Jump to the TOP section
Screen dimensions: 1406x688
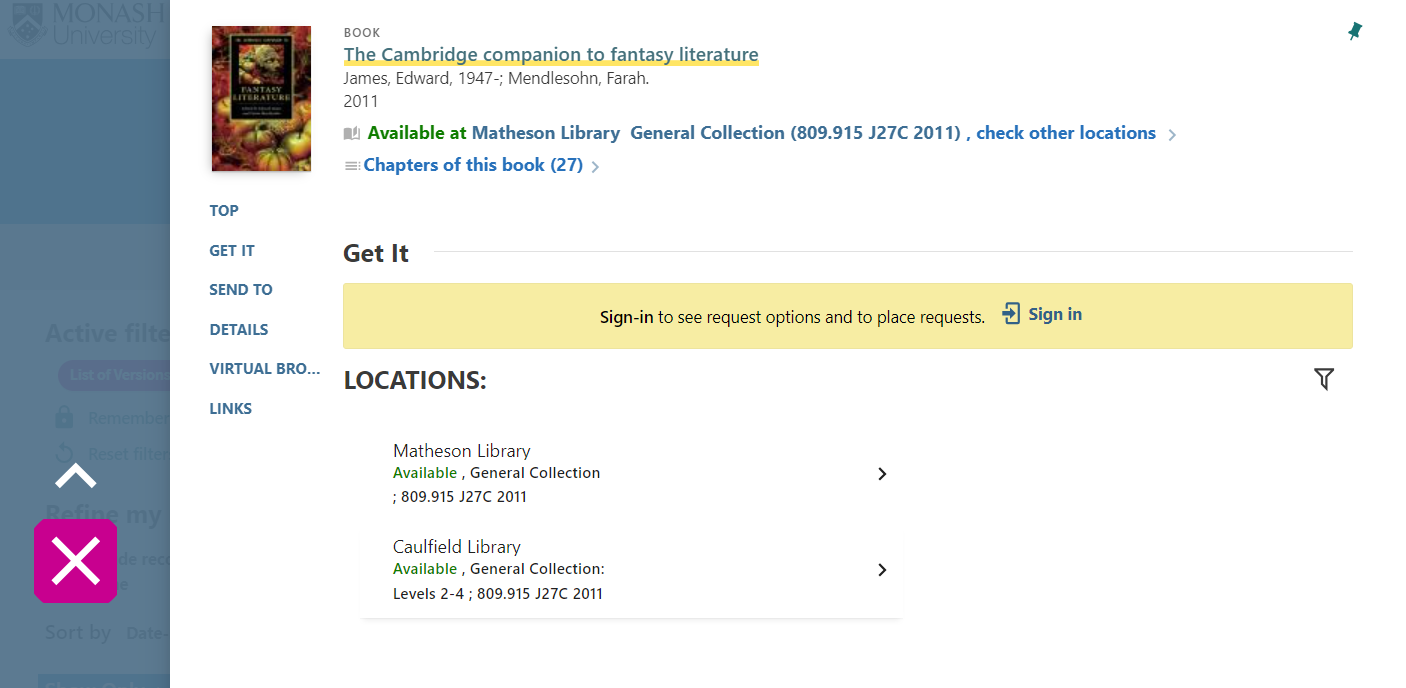coord(224,211)
